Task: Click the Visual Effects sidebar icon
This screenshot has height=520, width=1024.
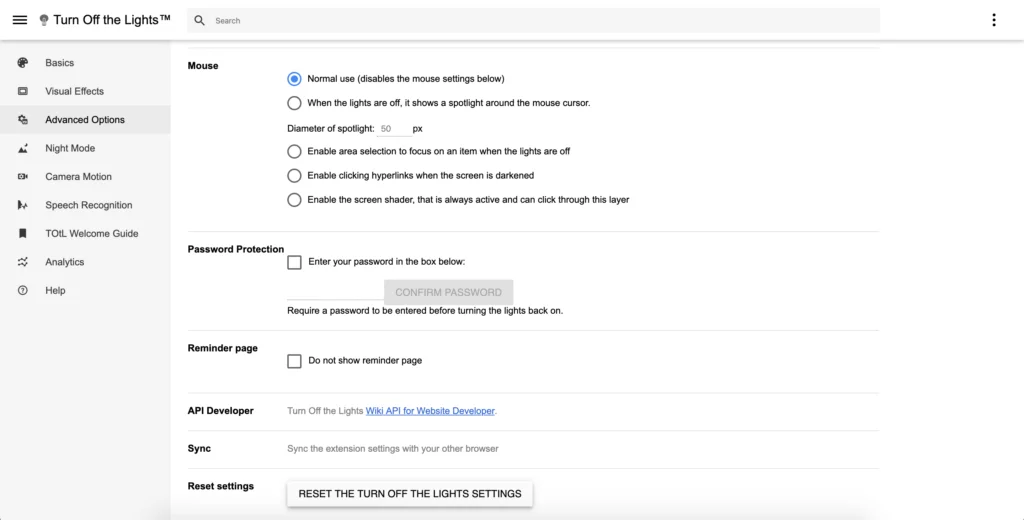Action: [x=23, y=91]
